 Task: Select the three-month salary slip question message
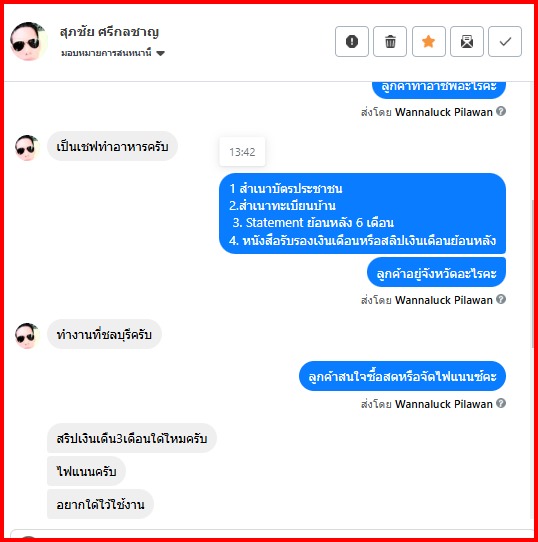click(132, 438)
